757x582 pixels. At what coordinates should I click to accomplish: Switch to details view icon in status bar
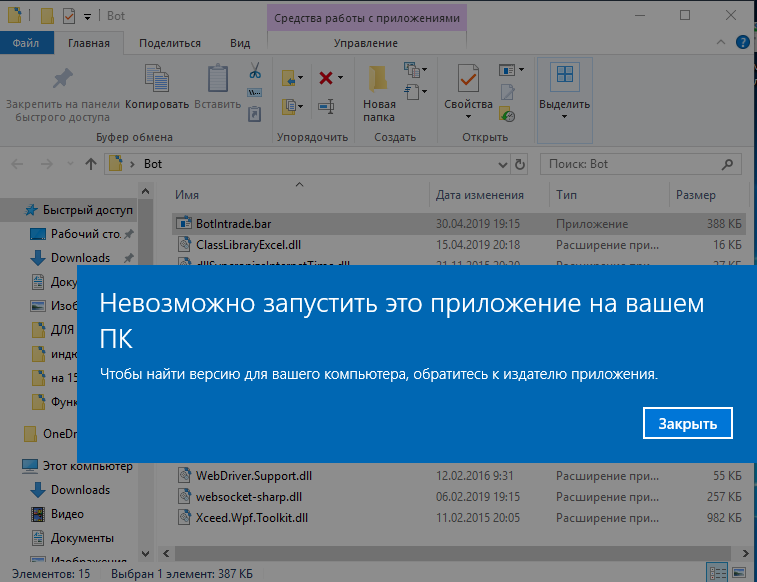pyautogui.click(x=717, y=573)
